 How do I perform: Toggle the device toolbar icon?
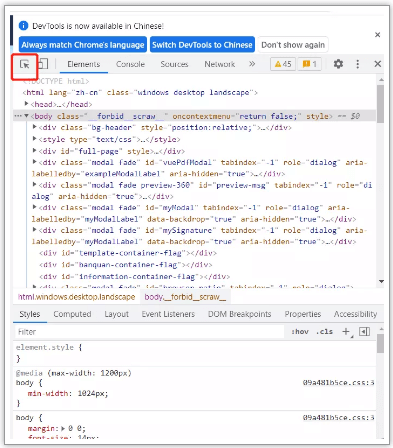[x=43, y=64]
